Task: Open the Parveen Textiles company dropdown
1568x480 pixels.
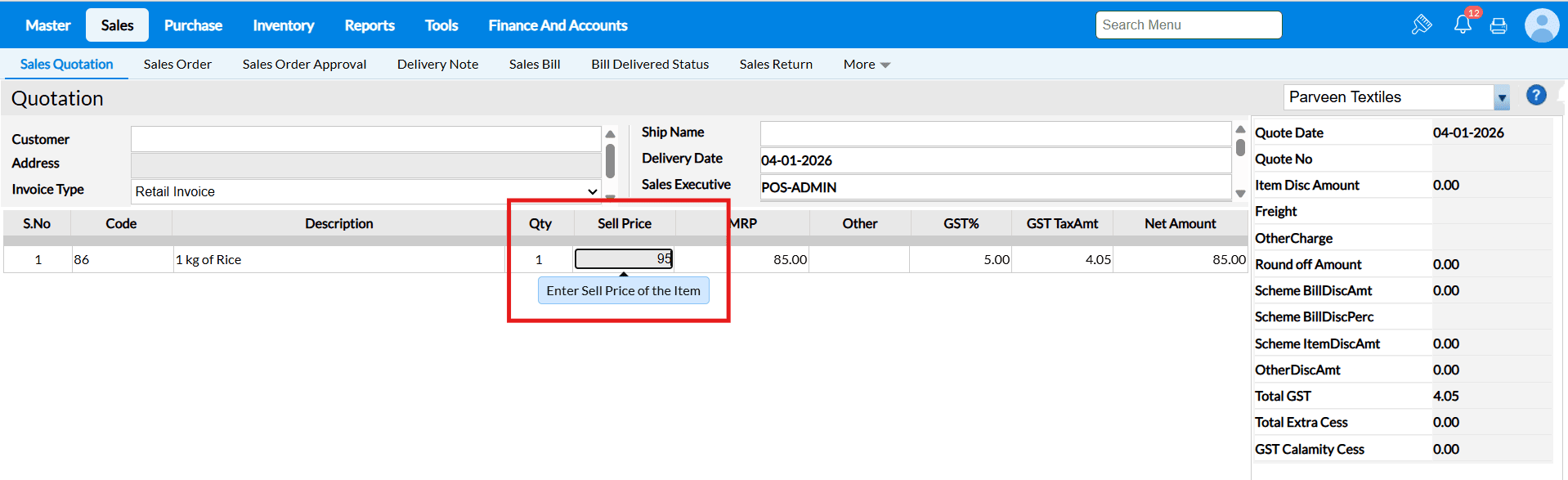Action: click(x=1501, y=97)
